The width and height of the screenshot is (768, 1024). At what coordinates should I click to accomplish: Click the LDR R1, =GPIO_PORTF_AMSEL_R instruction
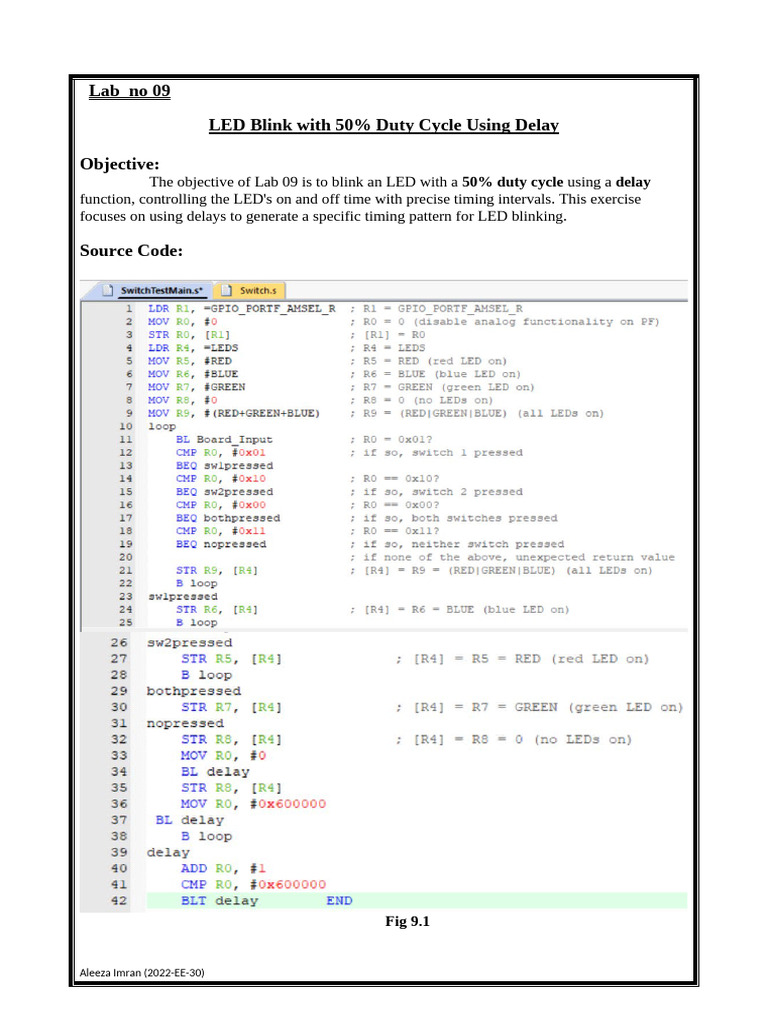(x=242, y=309)
